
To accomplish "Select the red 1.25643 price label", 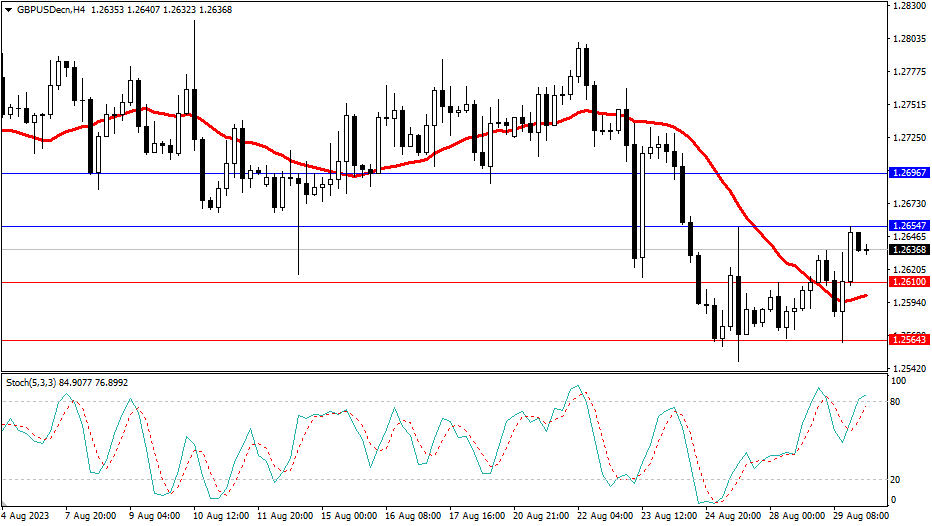I will tap(909, 340).
